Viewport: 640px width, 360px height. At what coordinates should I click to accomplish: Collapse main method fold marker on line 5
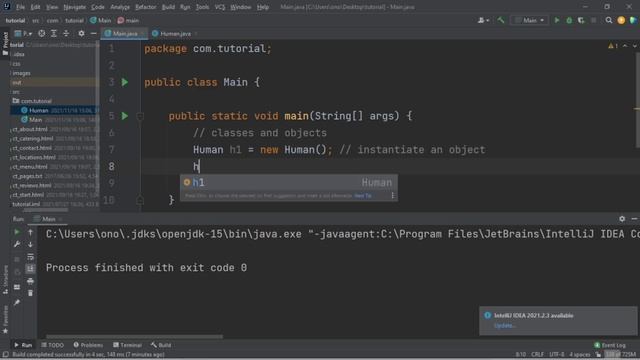140,116
